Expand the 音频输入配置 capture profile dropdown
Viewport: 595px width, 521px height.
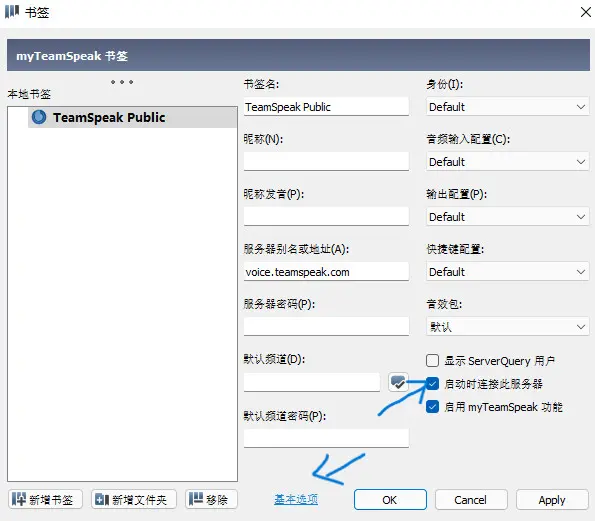click(507, 162)
